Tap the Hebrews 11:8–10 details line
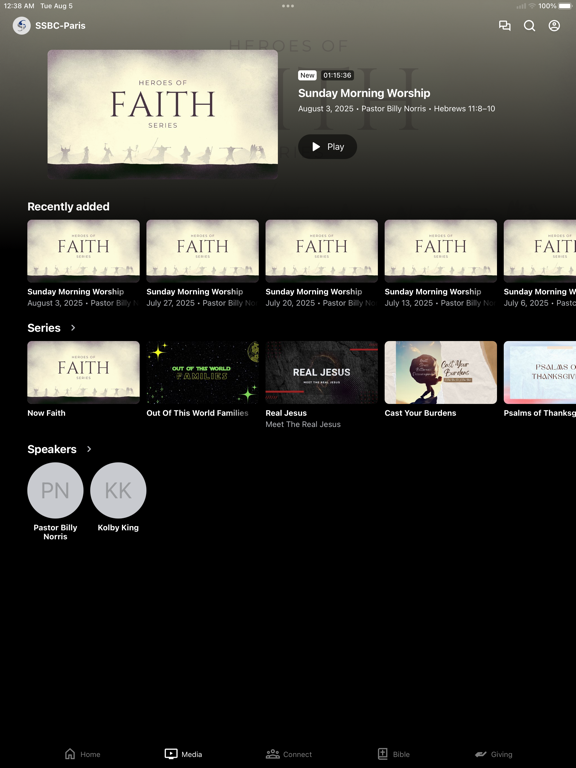Screen dimensions: 576x768 (396, 109)
